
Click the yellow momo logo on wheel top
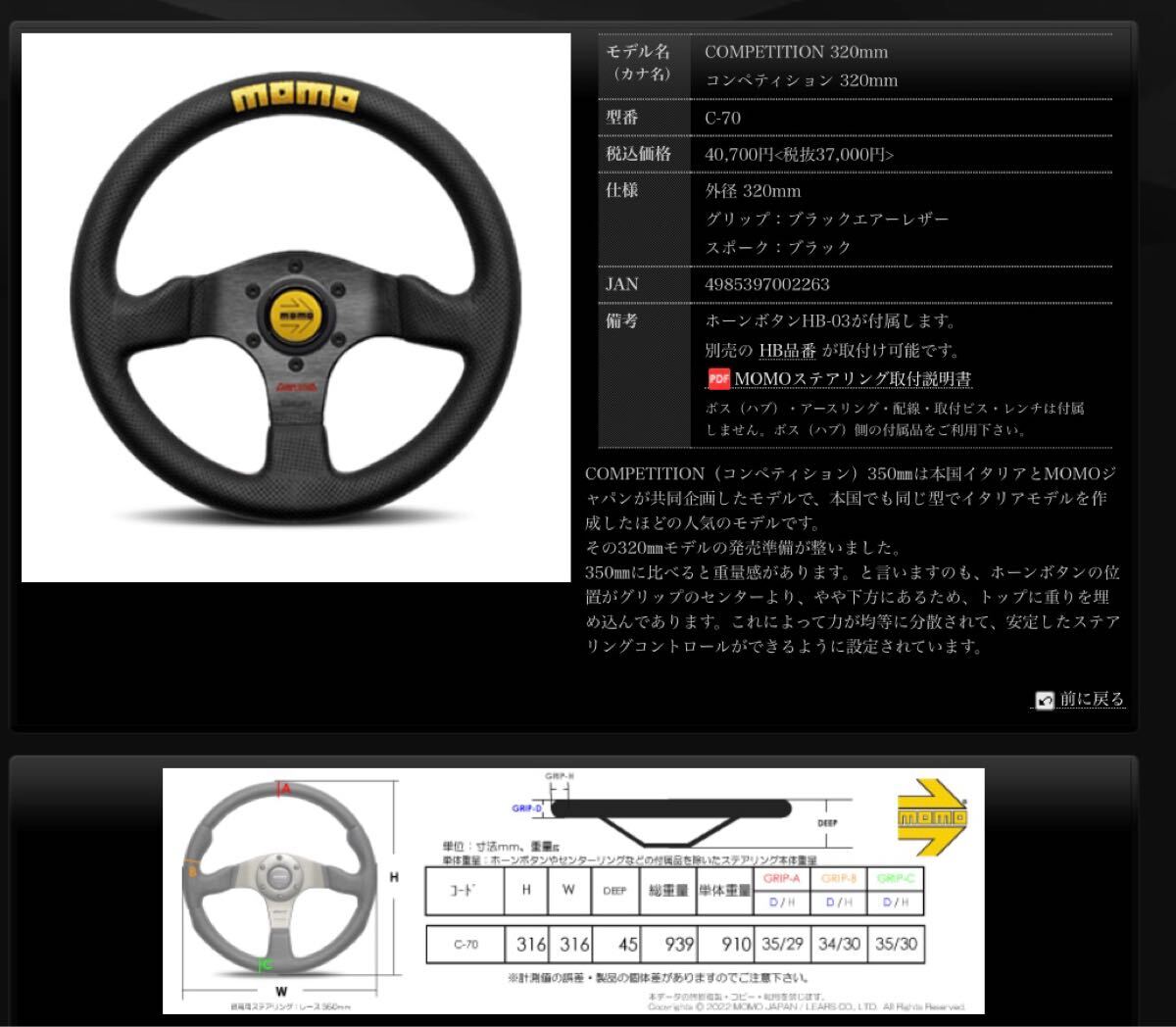[x=295, y=98]
